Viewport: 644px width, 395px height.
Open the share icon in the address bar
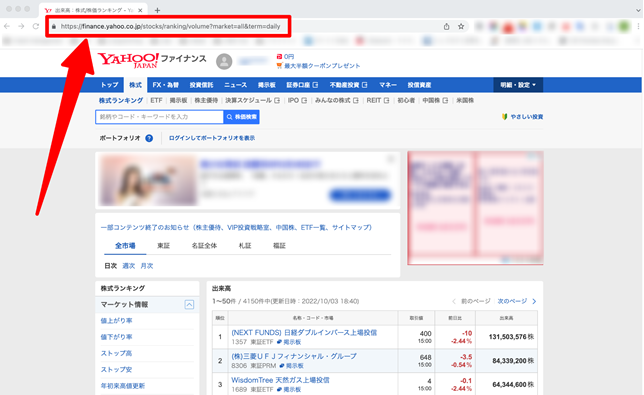click(446, 26)
